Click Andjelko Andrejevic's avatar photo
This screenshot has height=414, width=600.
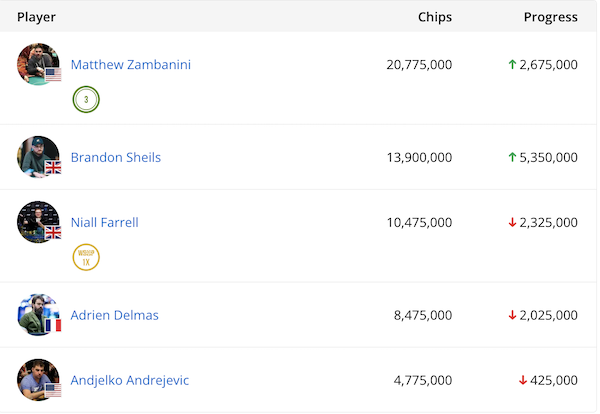39,380
